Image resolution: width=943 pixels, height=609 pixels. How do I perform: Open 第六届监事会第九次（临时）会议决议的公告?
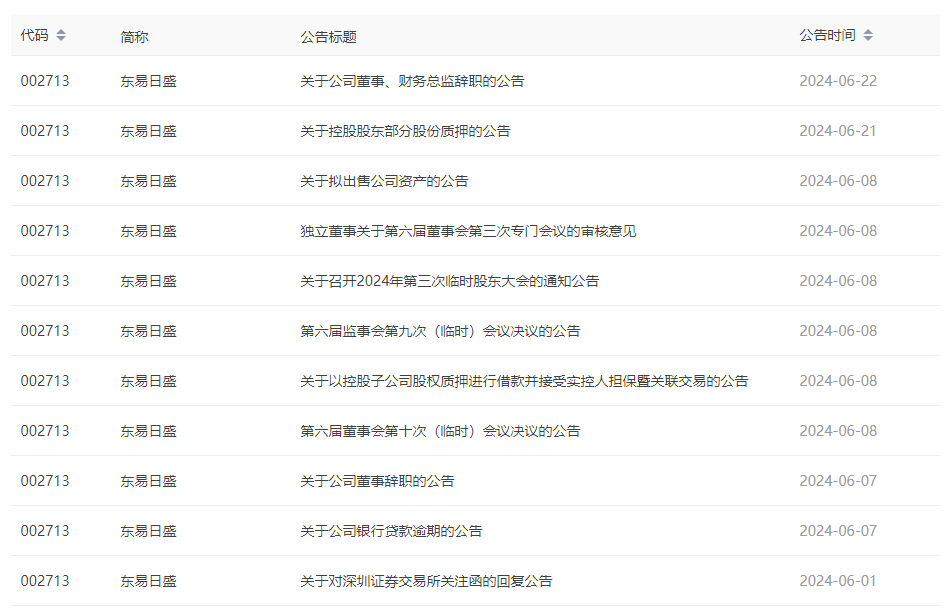(440, 331)
